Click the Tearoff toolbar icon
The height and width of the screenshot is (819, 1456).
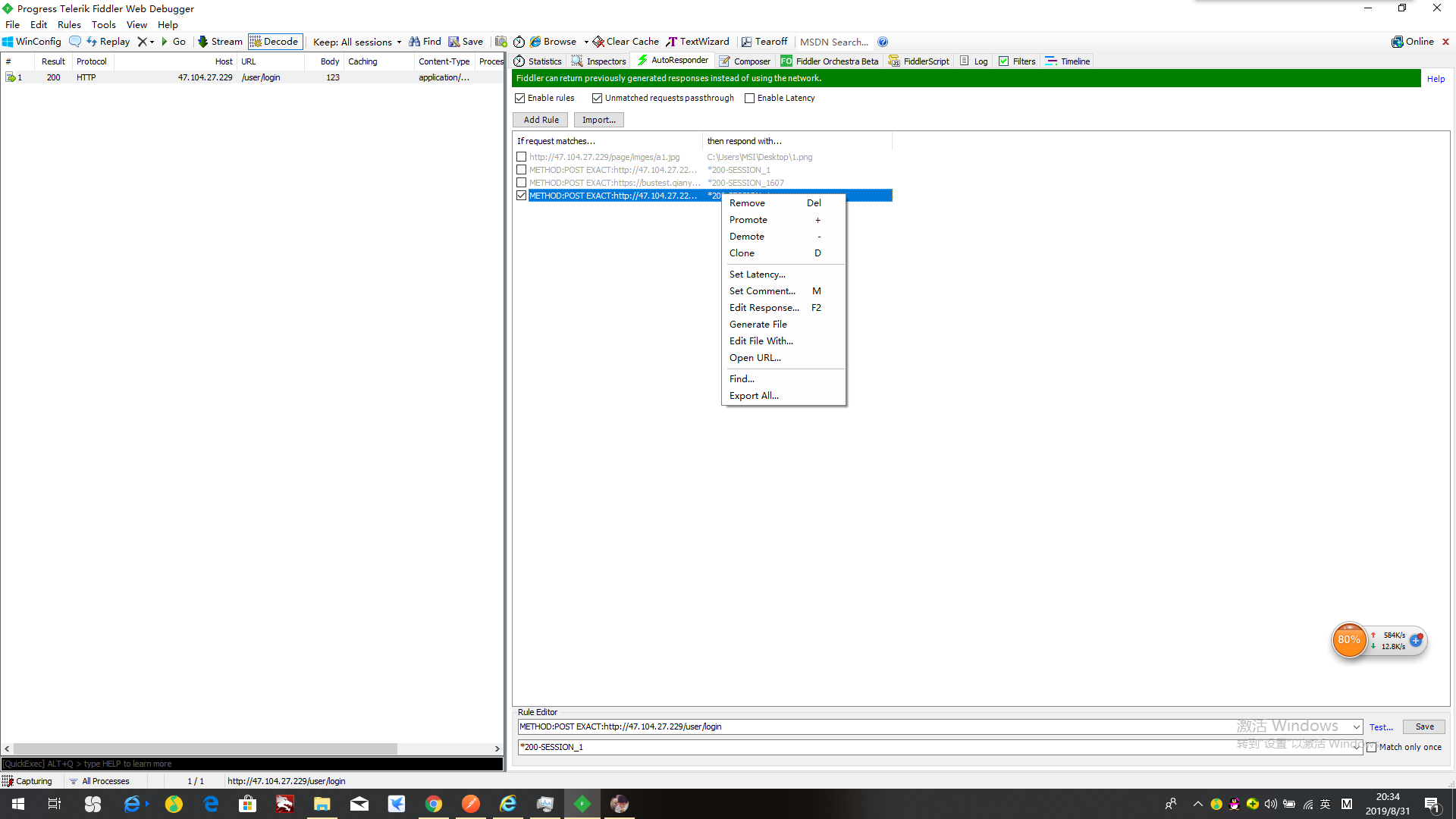pos(746,42)
